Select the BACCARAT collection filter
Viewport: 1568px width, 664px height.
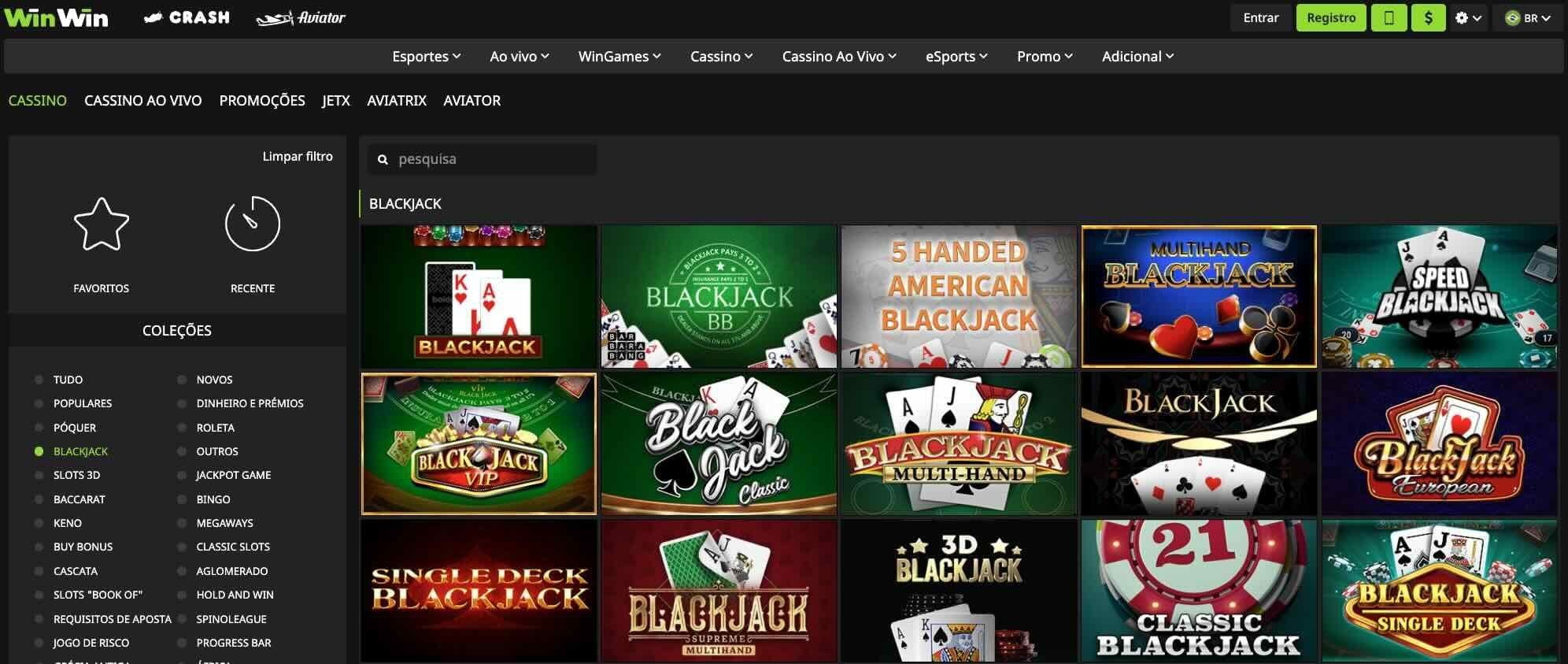(79, 499)
